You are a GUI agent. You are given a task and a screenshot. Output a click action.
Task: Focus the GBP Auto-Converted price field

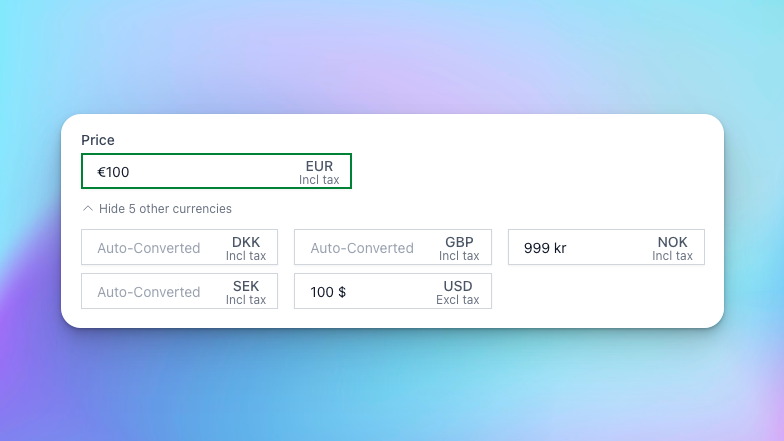point(363,248)
